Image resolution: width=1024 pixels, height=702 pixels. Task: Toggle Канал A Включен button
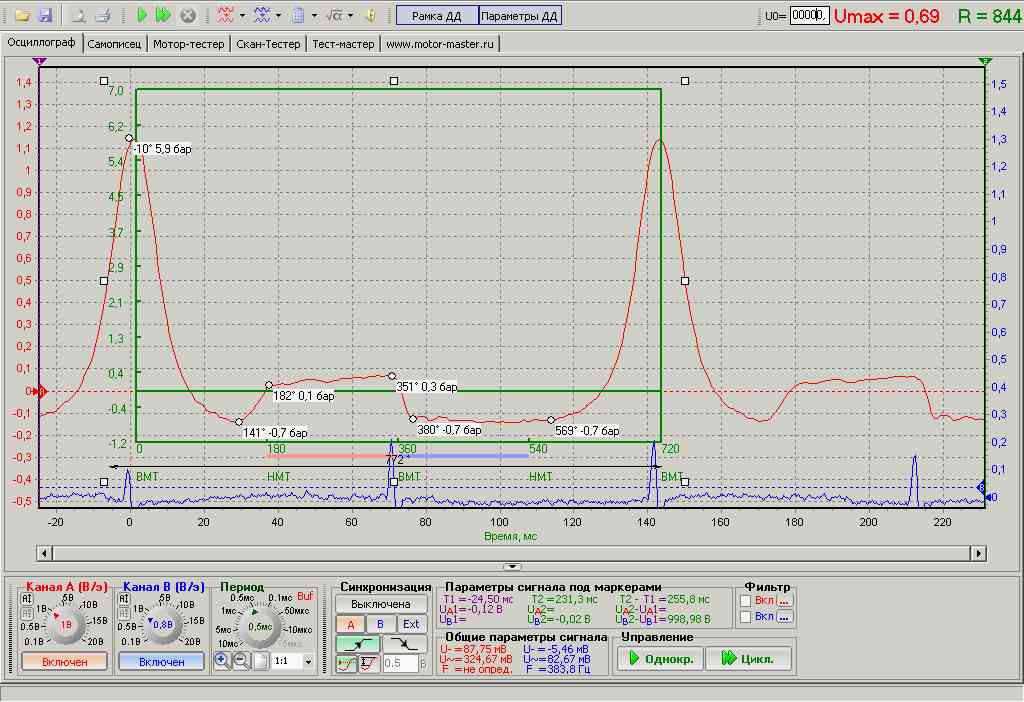(x=64, y=661)
